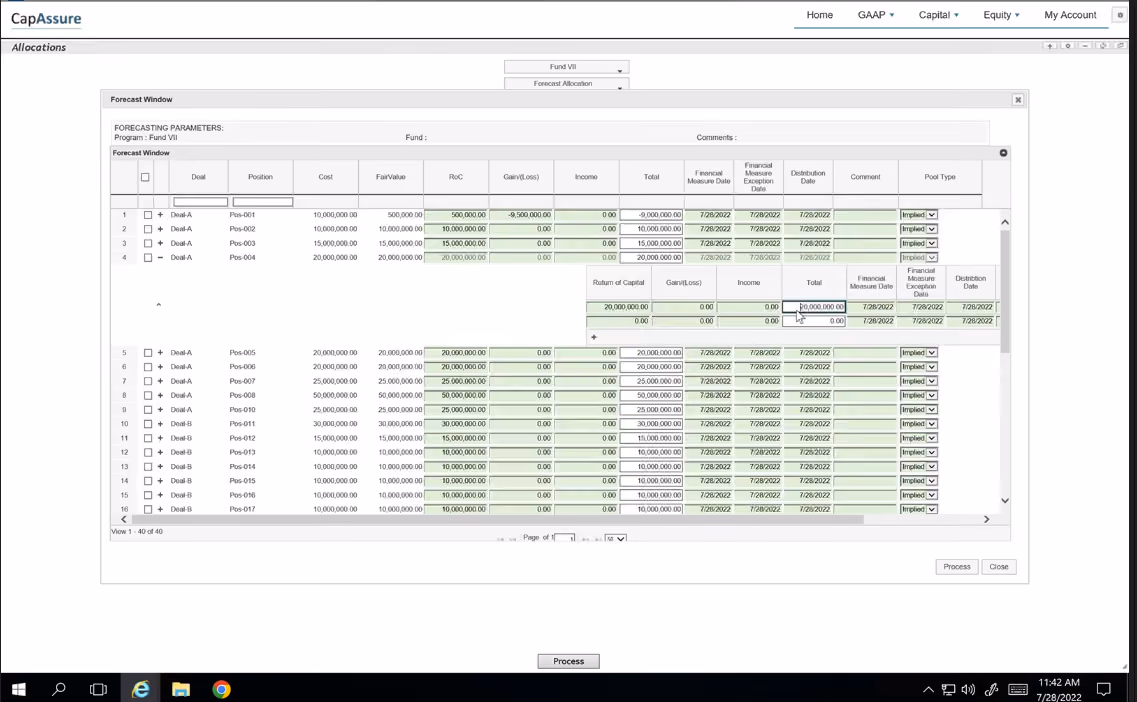This screenshot has height=702, width=1137.
Task: Expand row Pos-005 with its plus icon
Action: point(160,352)
